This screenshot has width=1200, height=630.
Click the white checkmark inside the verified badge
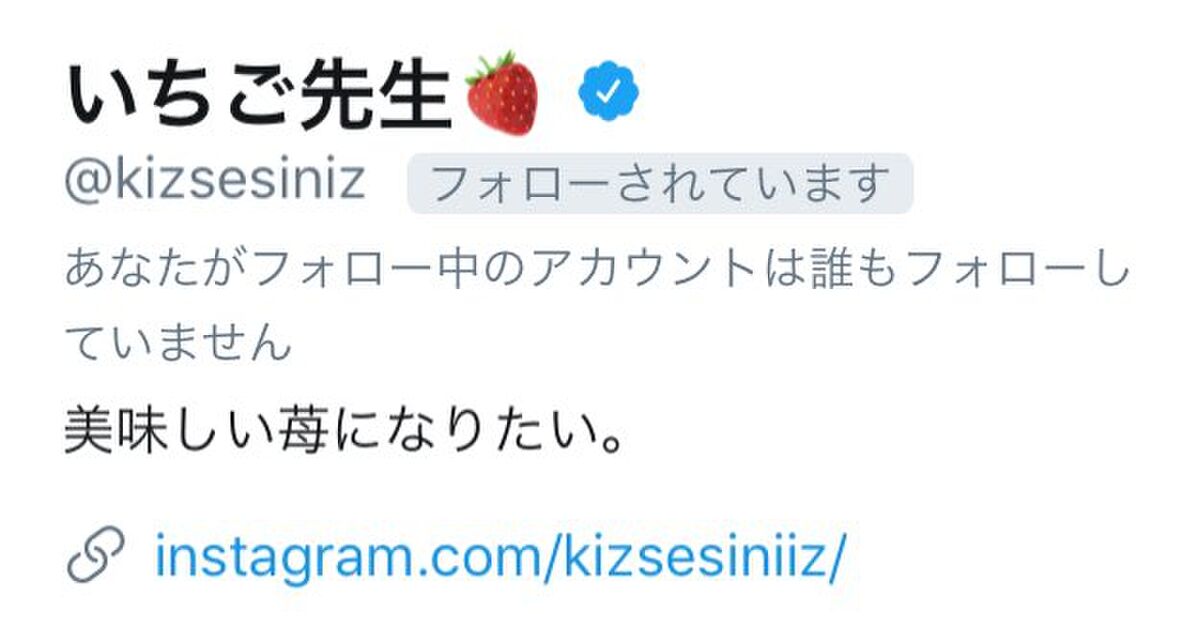609,93
